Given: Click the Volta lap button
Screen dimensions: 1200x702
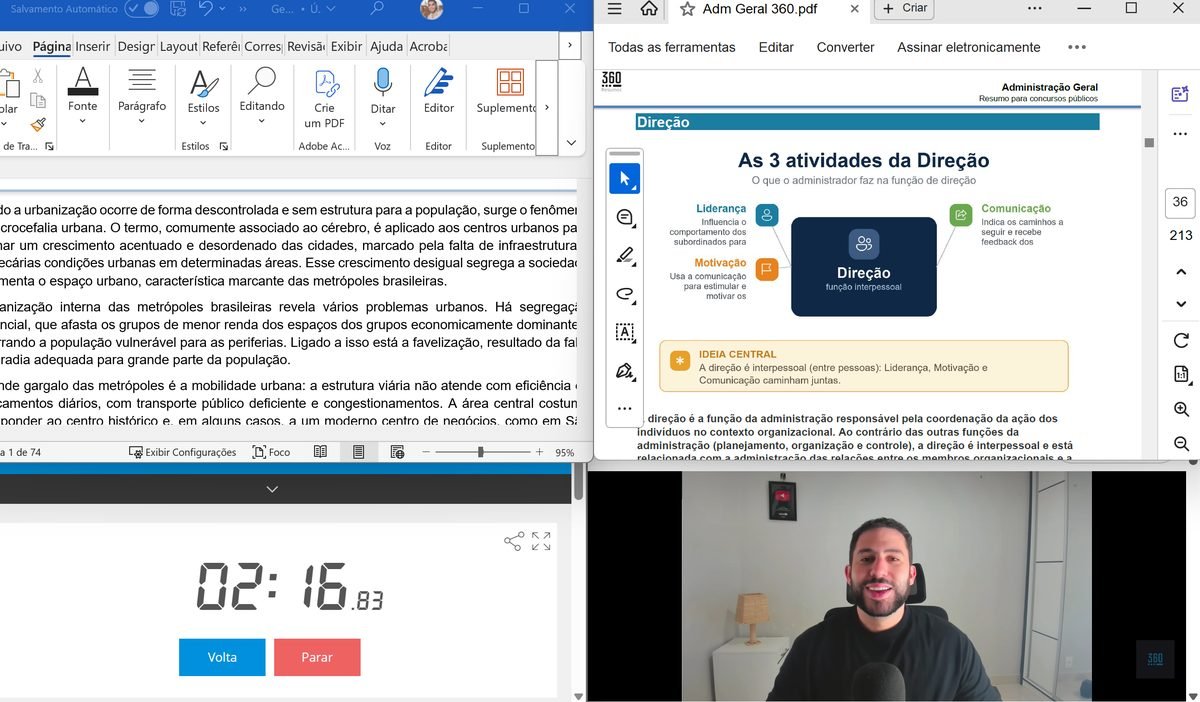Looking at the screenshot, I should pos(222,657).
